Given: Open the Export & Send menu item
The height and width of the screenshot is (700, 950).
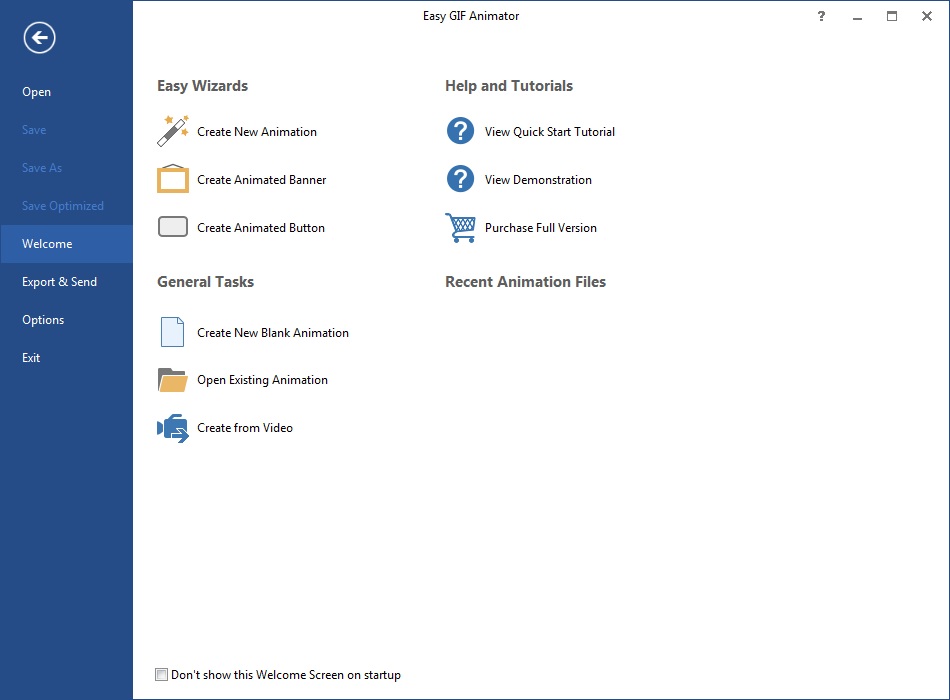Looking at the screenshot, I should pos(66,282).
